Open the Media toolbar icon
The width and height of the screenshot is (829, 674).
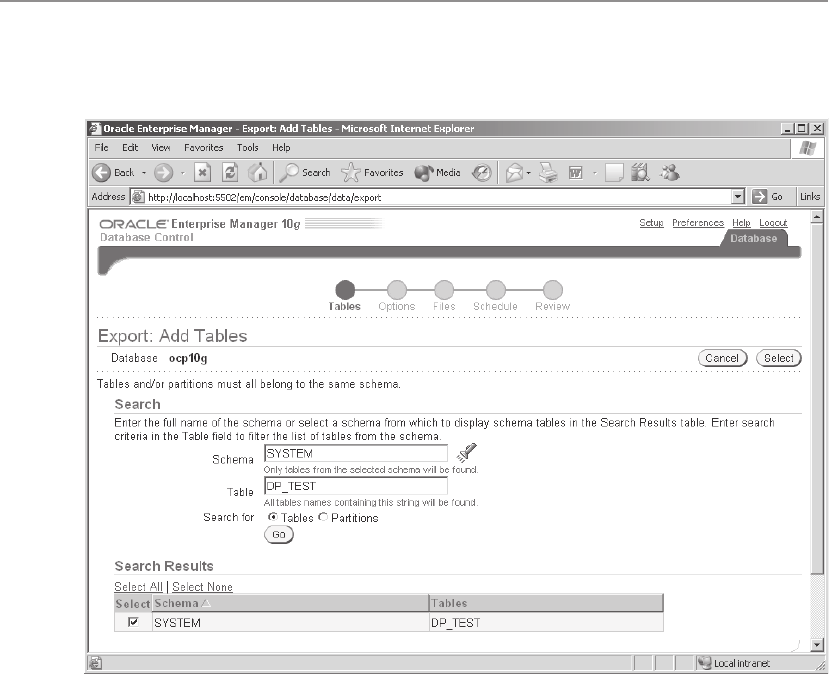(423, 173)
